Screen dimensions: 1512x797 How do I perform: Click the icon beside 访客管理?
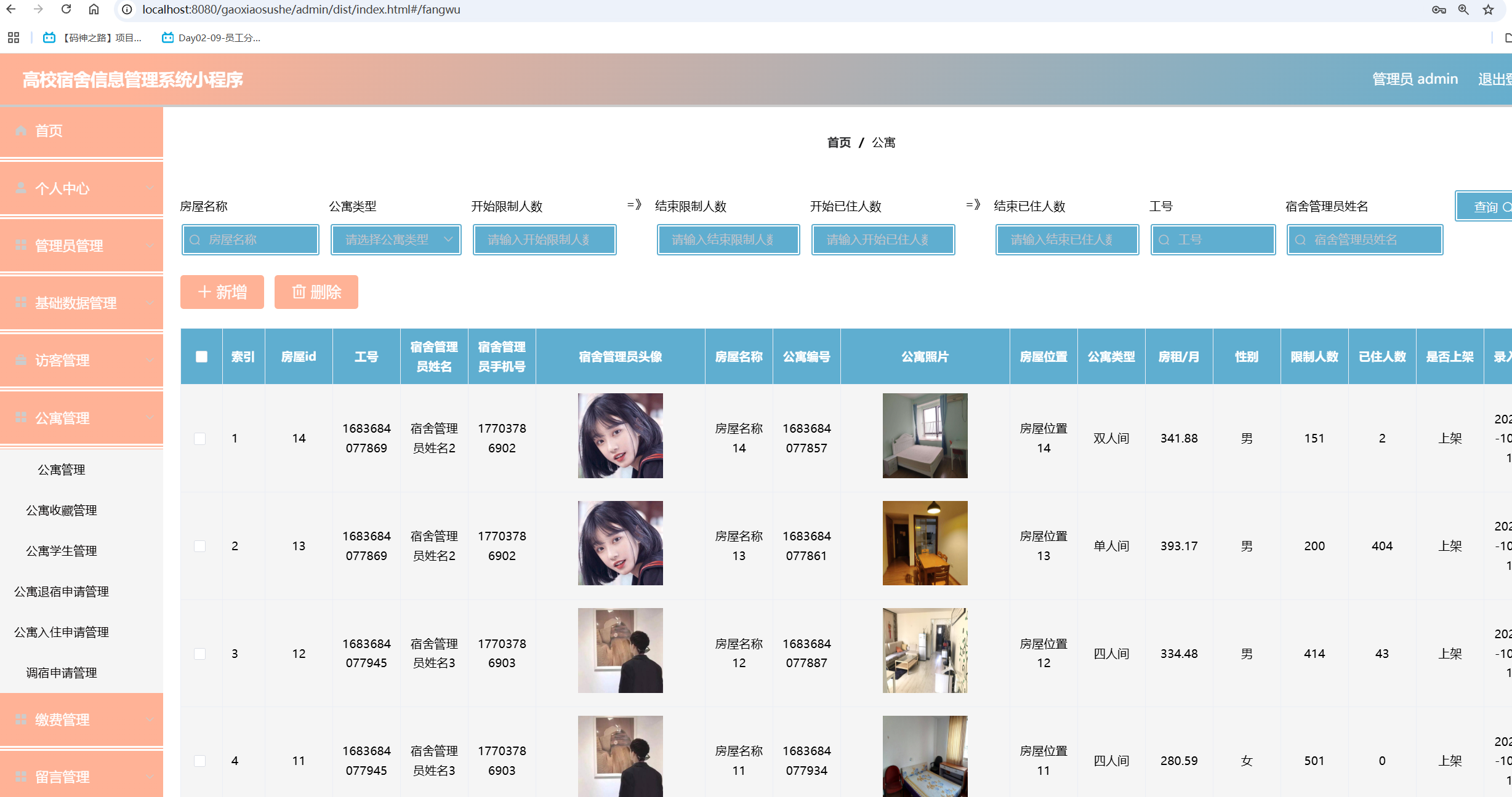coord(21,360)
